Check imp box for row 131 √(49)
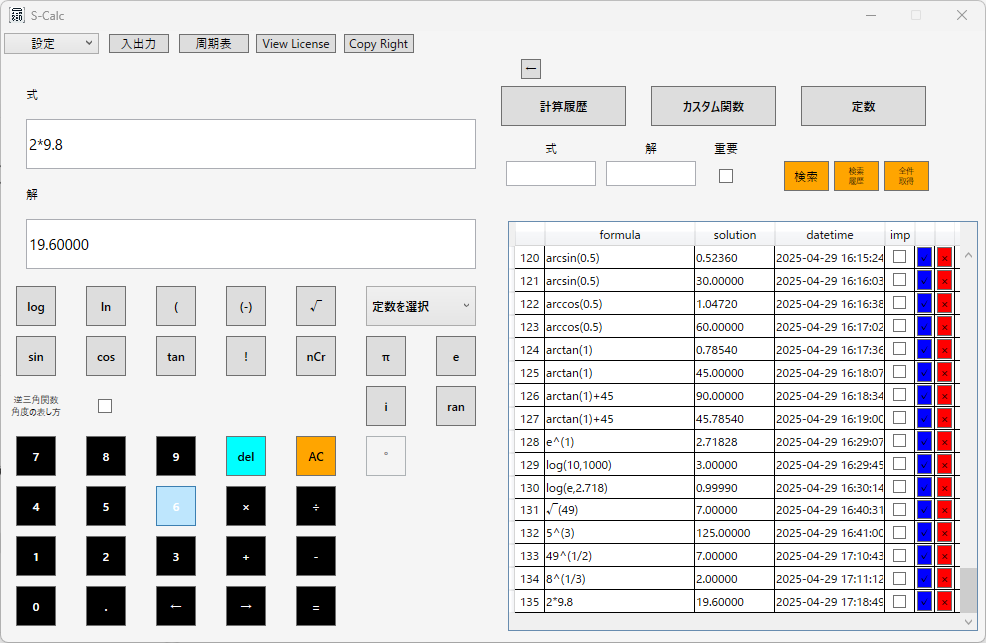 coord(900,509)
